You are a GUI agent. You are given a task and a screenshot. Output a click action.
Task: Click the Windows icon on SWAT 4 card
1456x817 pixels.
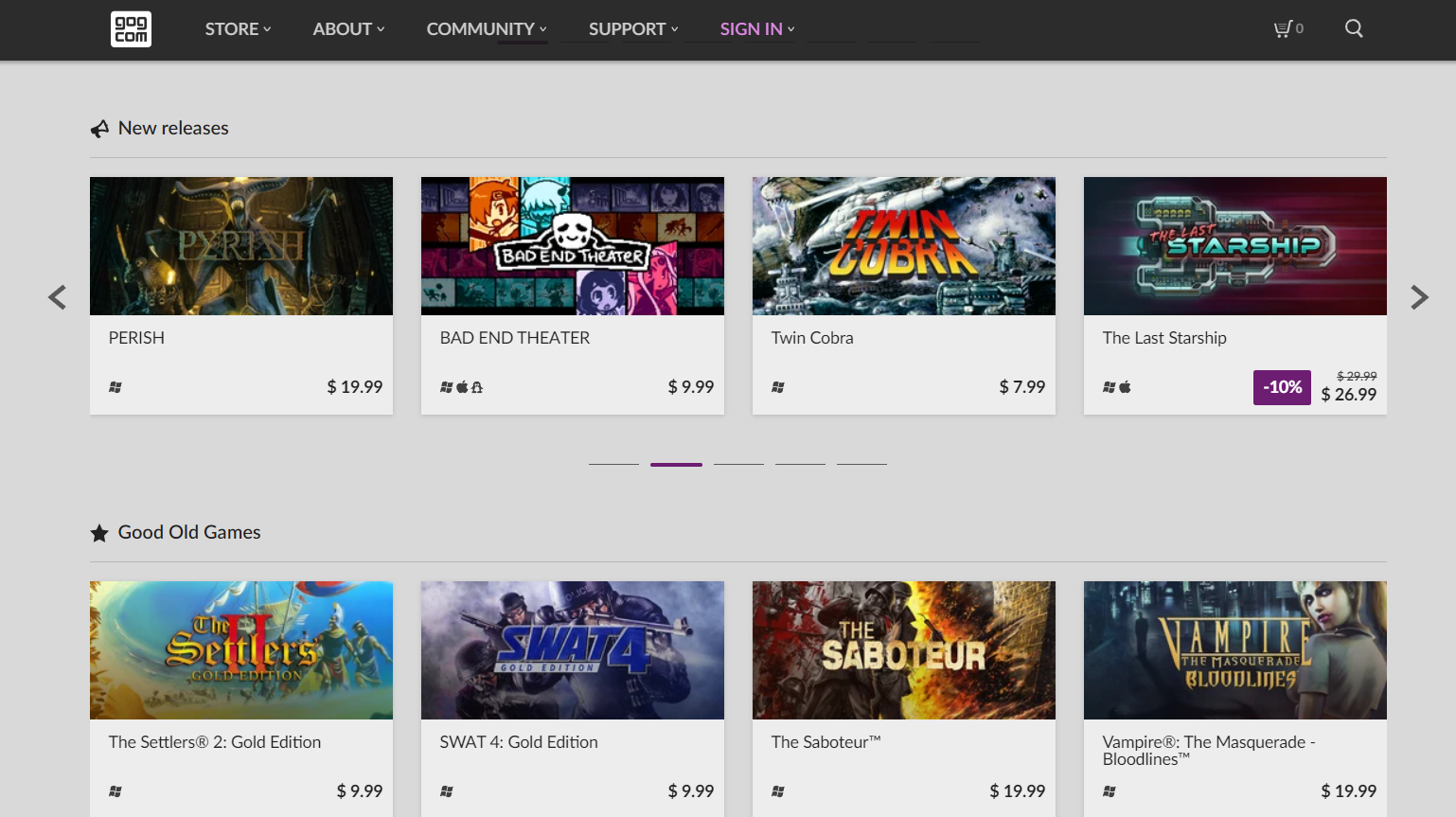tap(447, 791)
